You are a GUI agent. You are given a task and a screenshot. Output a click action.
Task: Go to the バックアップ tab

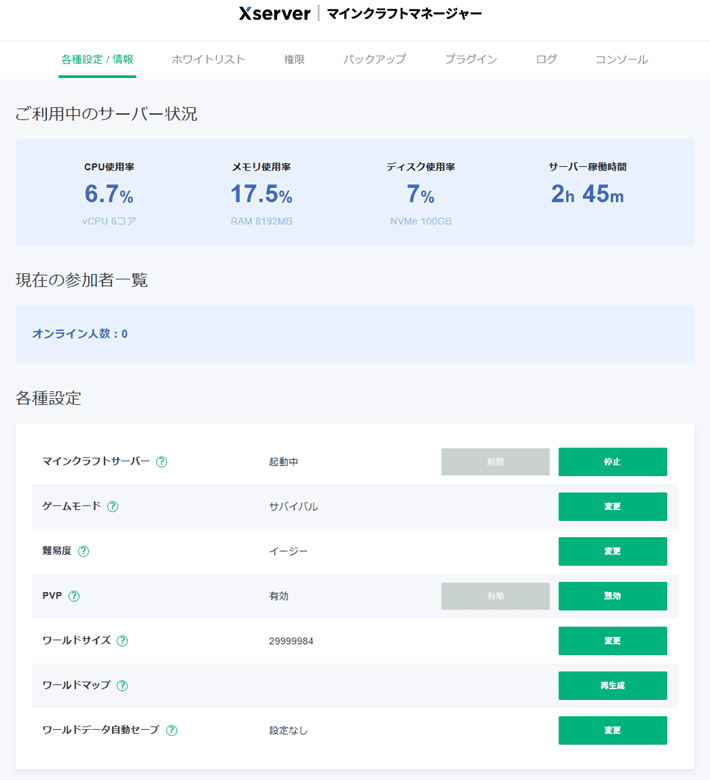(374, 60)
